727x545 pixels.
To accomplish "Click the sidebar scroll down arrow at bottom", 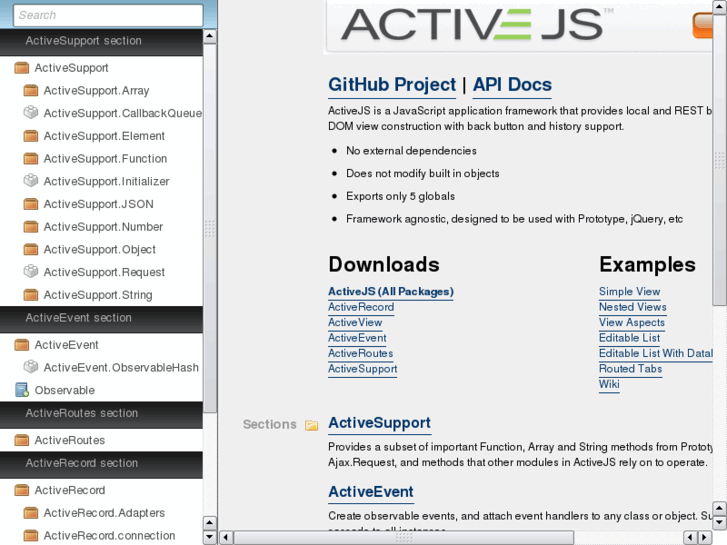I will click(x=210, y=538).
